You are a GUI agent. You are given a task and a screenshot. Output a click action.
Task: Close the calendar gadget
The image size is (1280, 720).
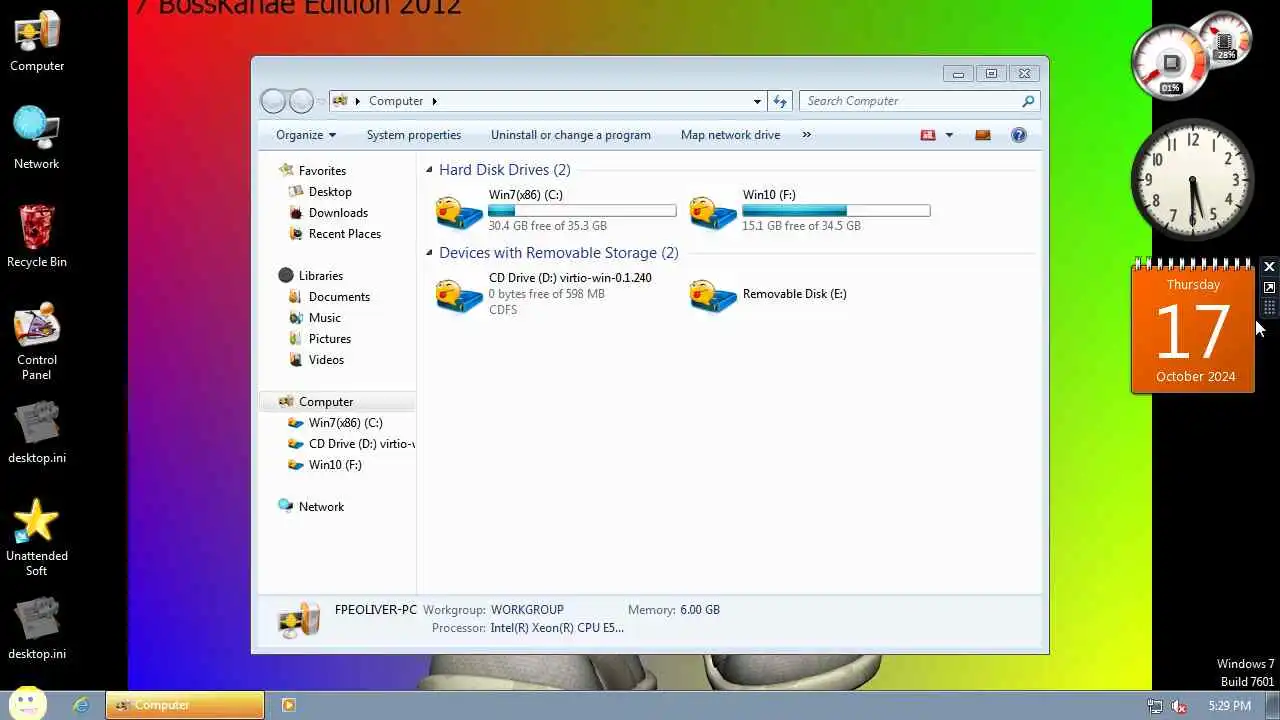(1269, 267)
